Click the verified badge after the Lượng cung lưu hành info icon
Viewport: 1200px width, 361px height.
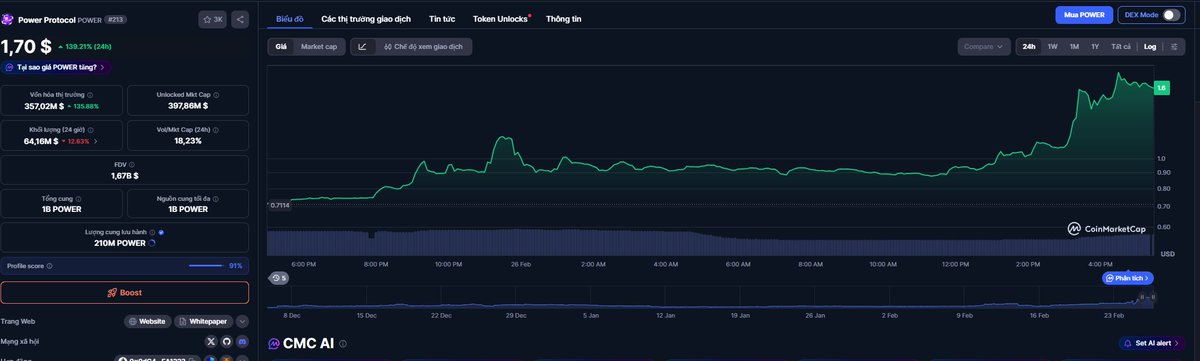[161, 232]
